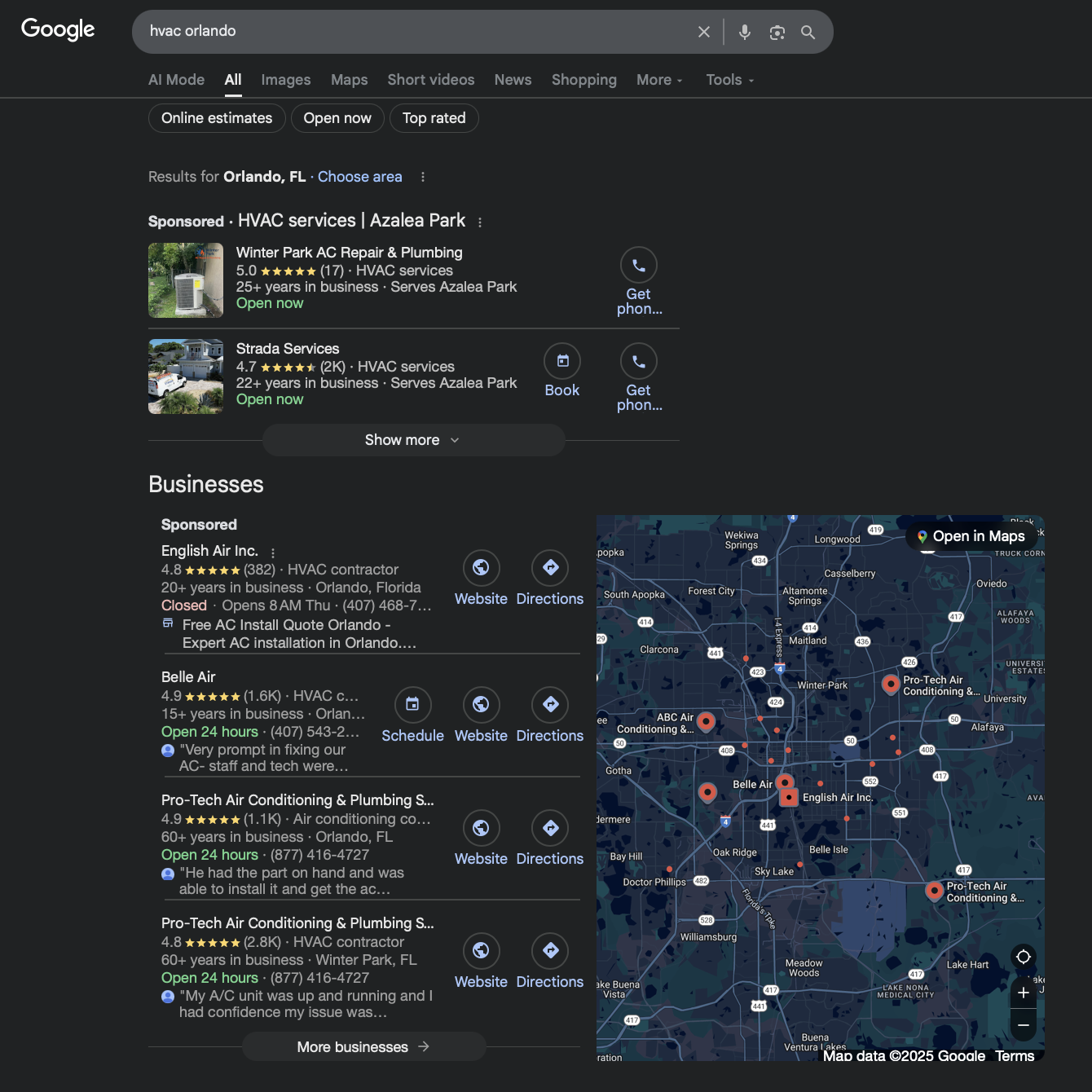Expand sponsored listings with Show more
The image size is (1092, 1092).
[413, 440]
